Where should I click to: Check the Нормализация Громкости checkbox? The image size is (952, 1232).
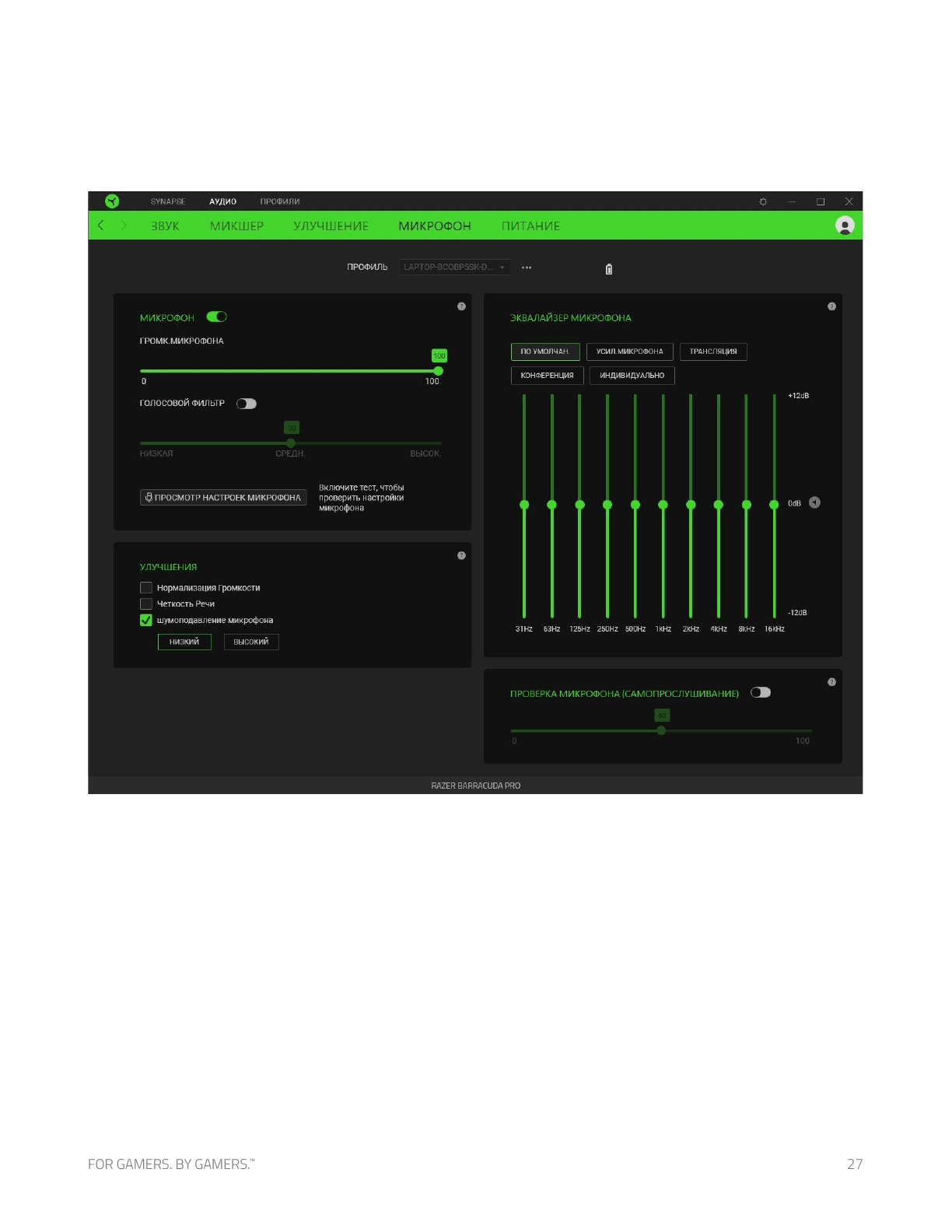click(x=146, y=588)
